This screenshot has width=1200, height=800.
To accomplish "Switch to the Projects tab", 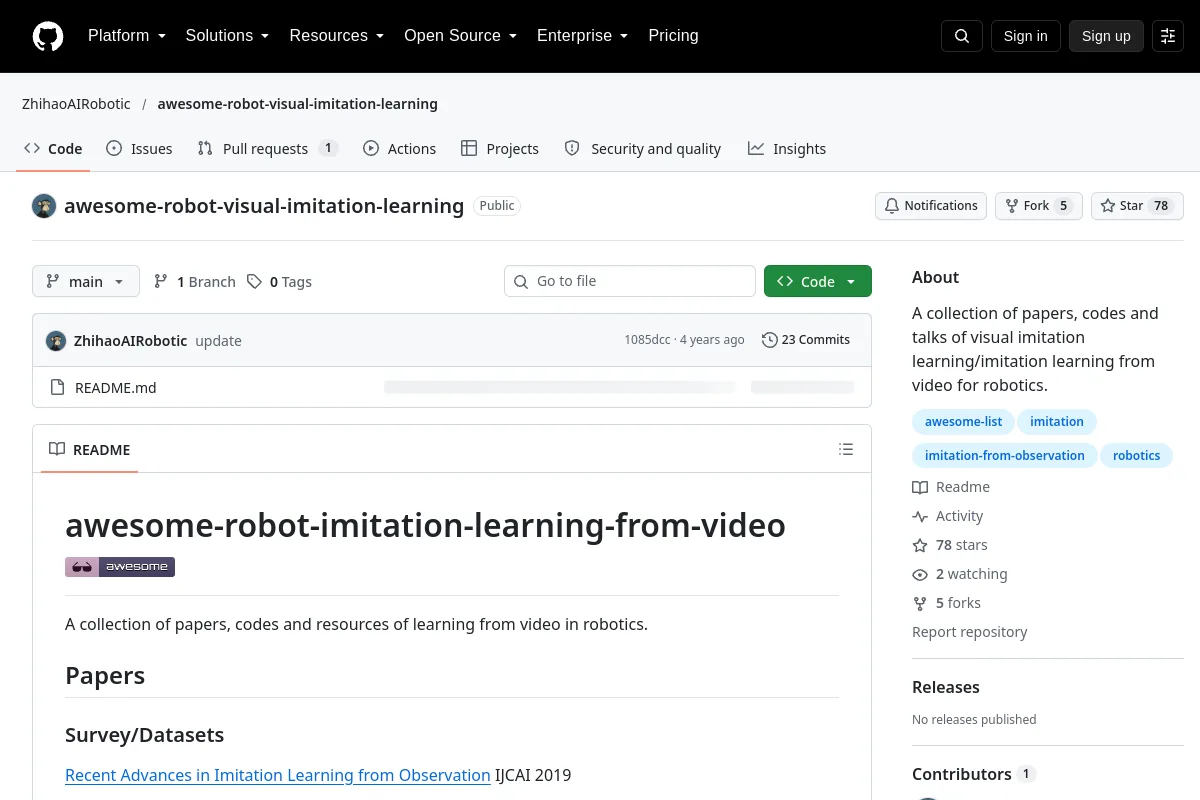I will point(500,148).
